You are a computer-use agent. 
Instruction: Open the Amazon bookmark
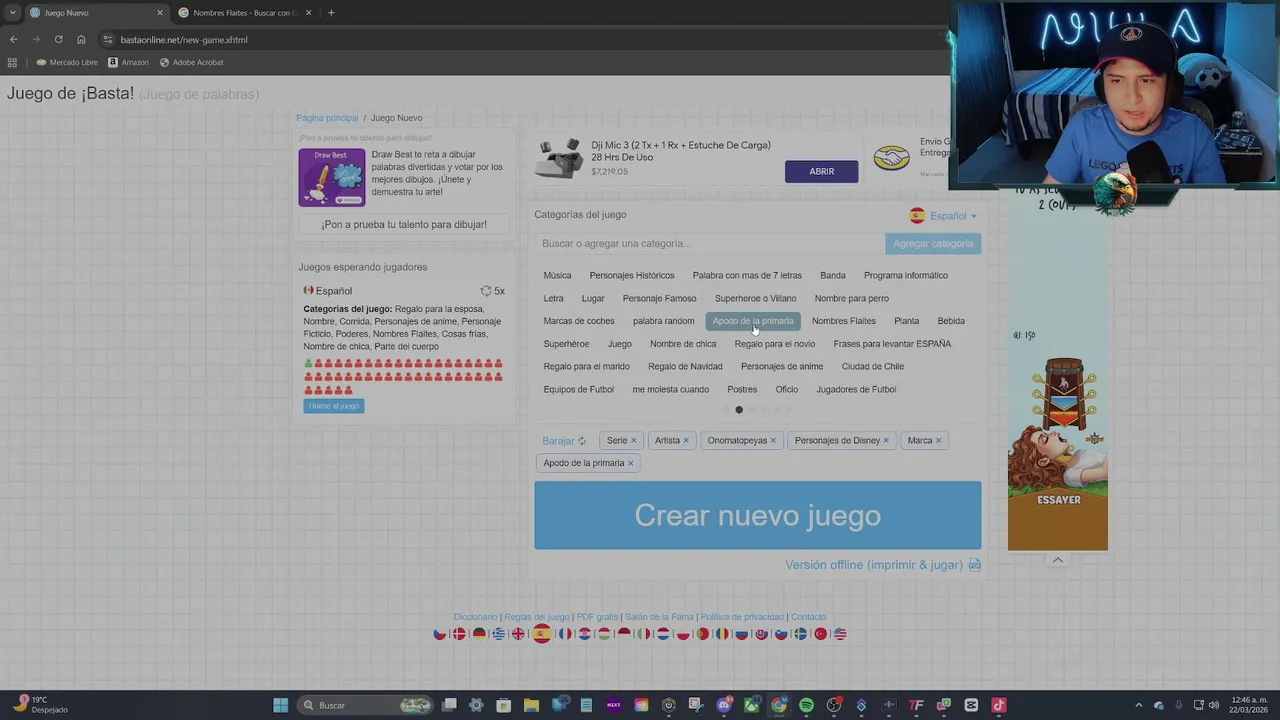128,62
